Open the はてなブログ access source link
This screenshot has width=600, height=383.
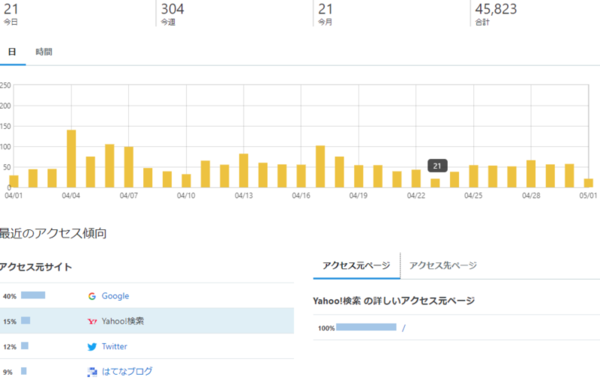[x=127, y=371]
